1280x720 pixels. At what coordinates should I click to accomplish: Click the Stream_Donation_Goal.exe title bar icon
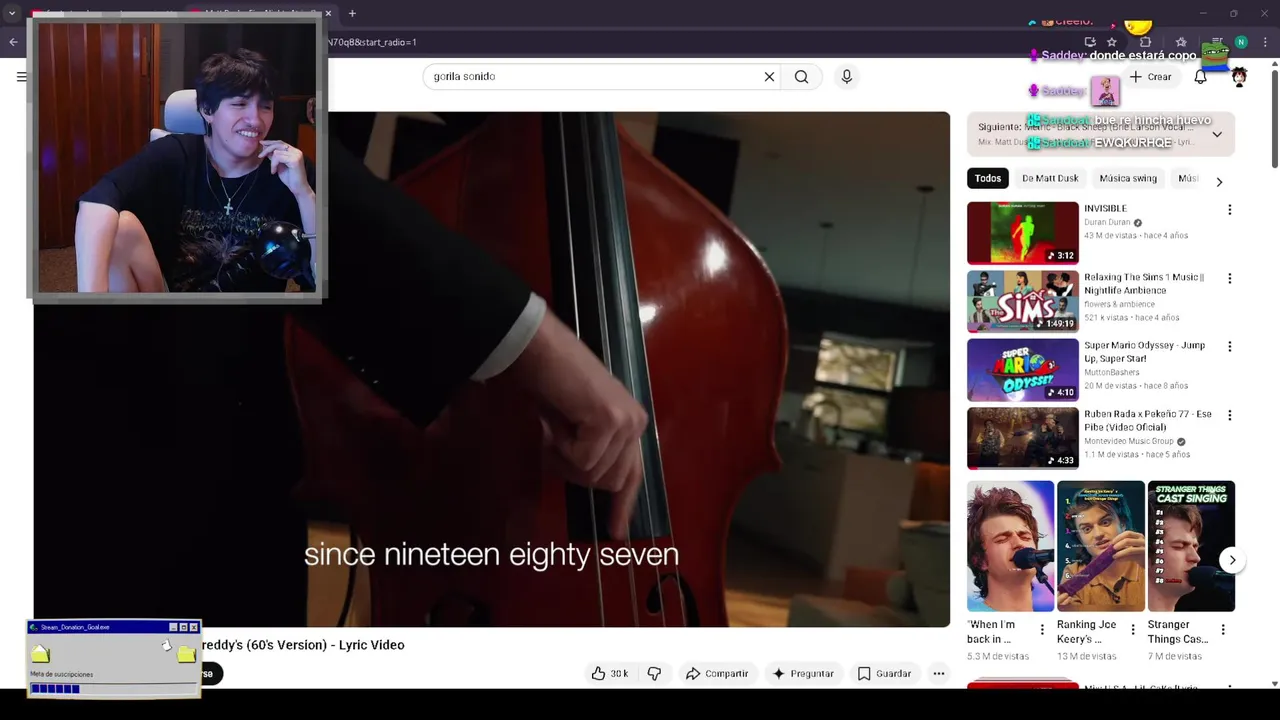[x=34, y=627]
